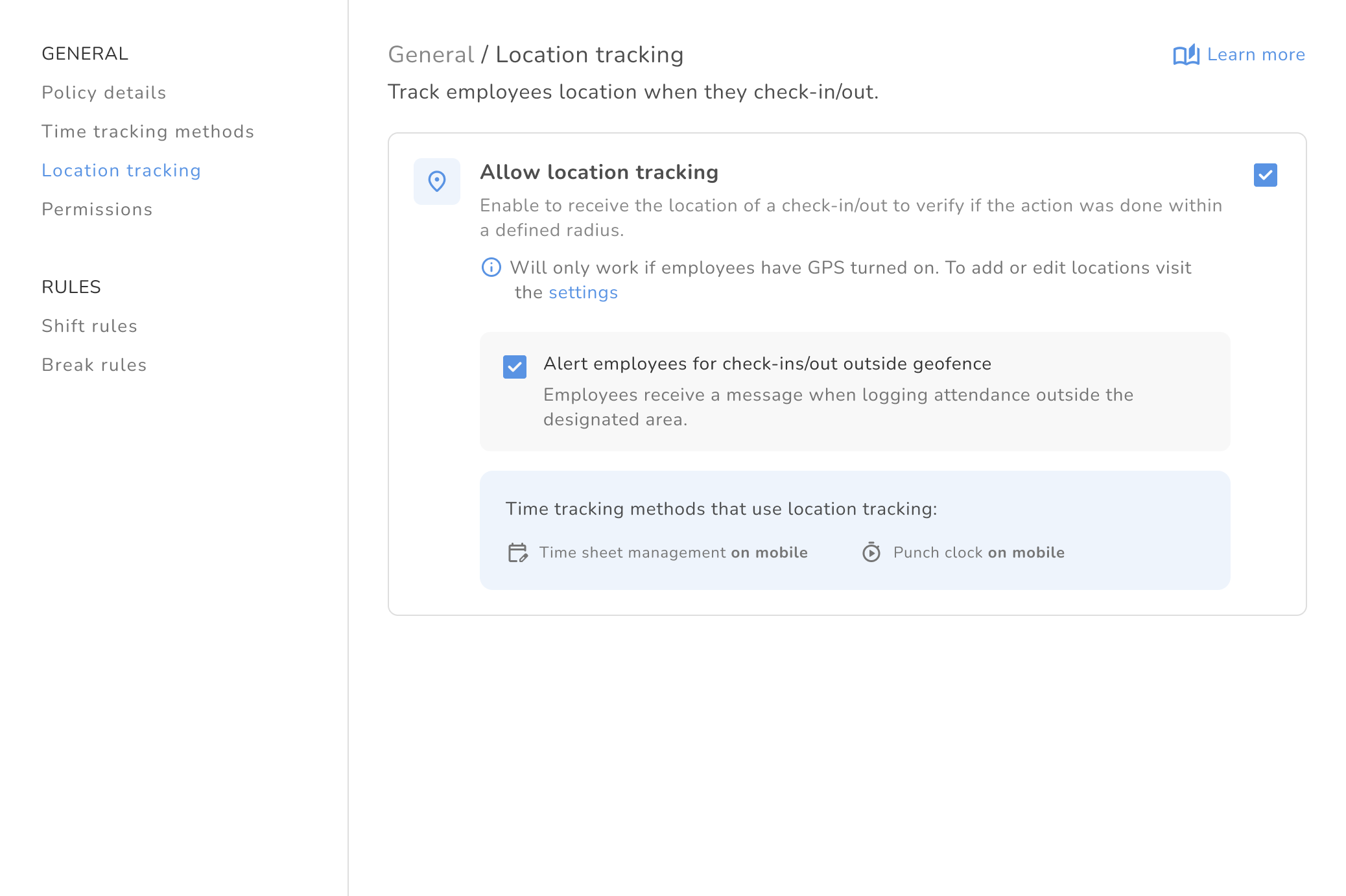Image resolution: width=1346 pixels, height=896 pixels.
Task: Click the time sheet calendar-edit icon
Action: (x=517, y=552)
